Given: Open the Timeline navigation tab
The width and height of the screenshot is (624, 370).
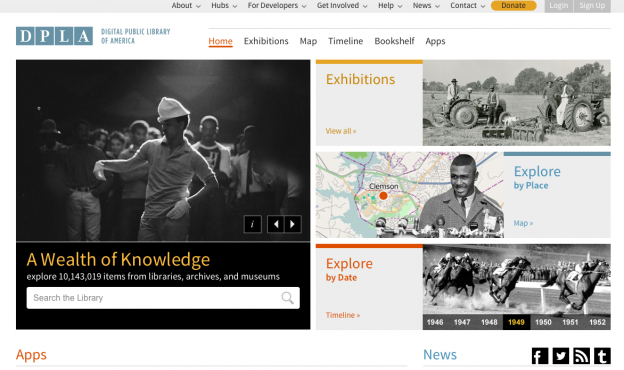Looking at the screenshot, I should (345, 41).
